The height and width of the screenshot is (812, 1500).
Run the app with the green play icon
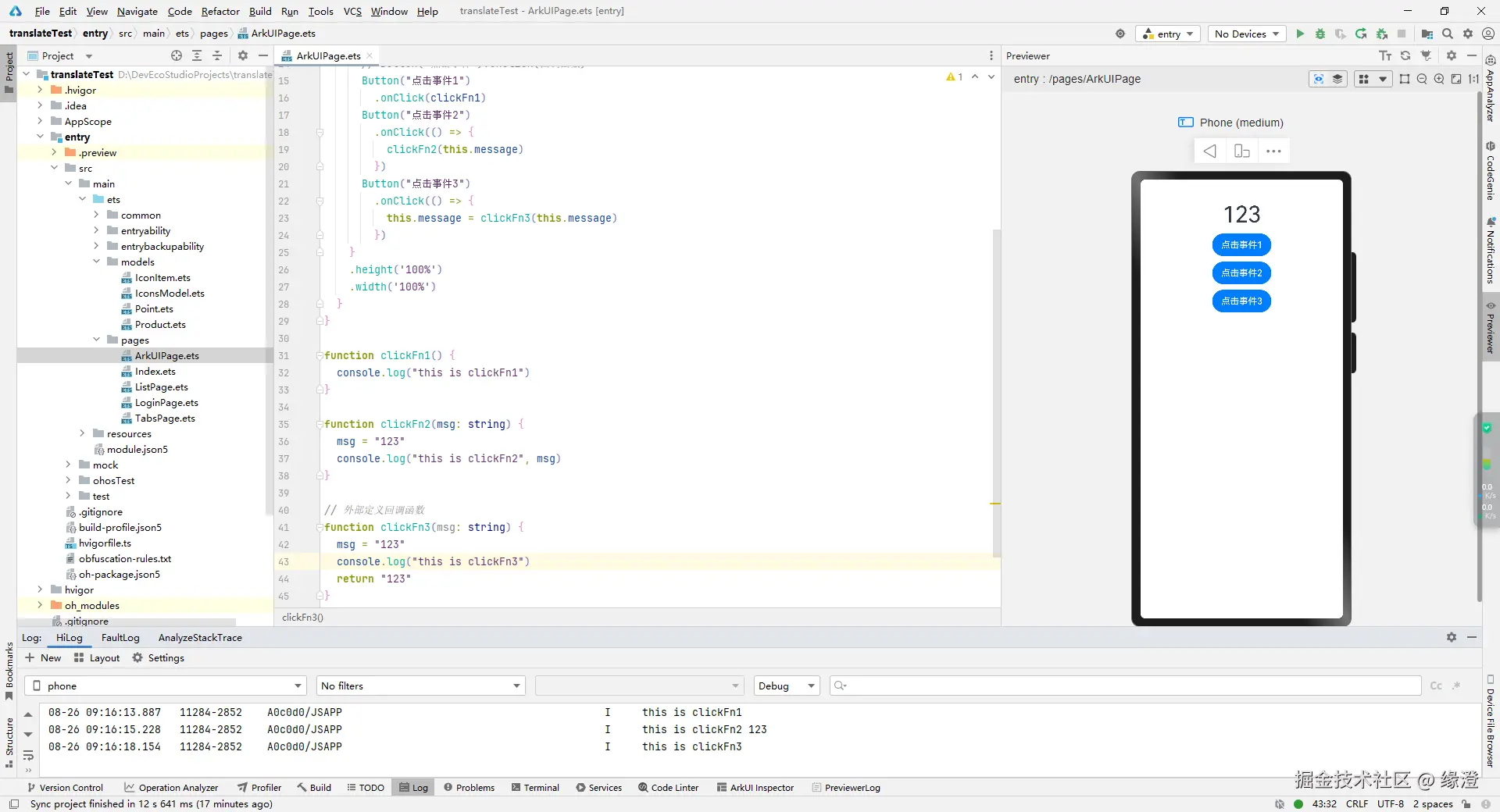[x=1300, y=34]
